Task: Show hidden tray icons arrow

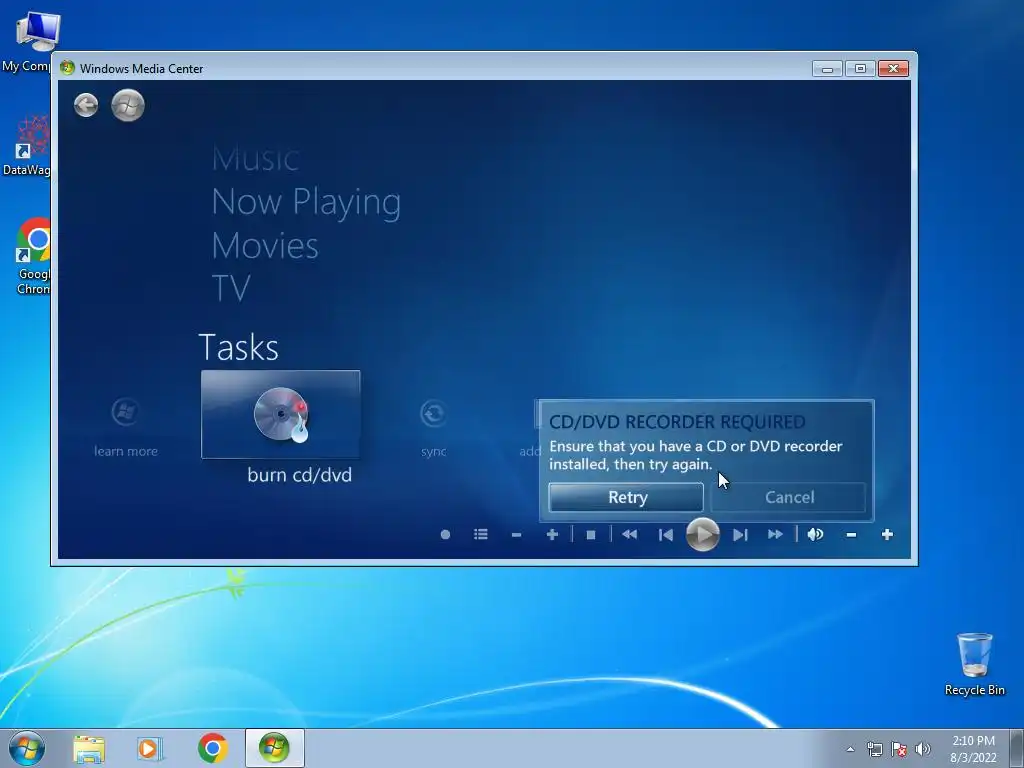Action: 850,749
